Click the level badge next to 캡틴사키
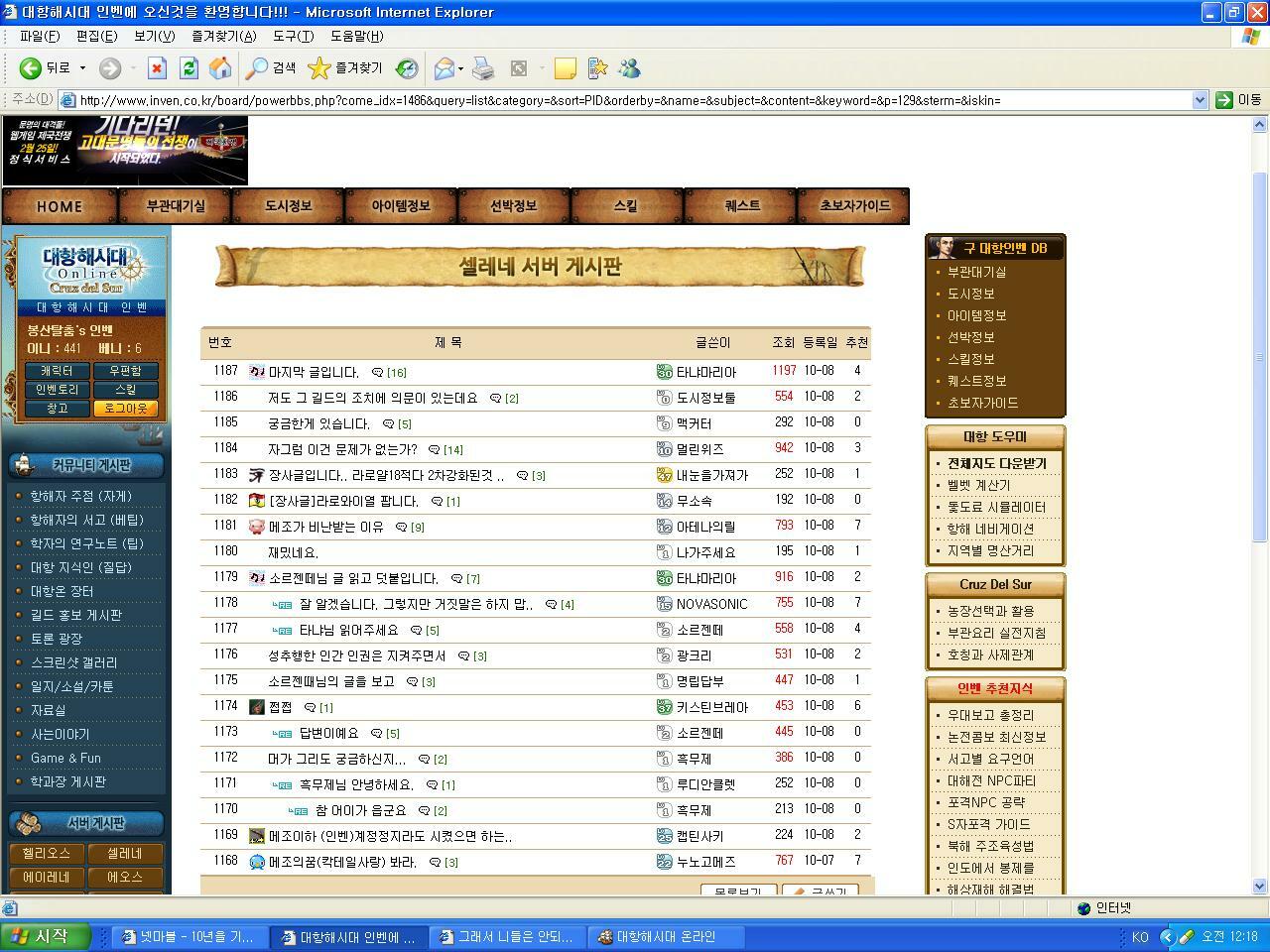 coord(665,836)
